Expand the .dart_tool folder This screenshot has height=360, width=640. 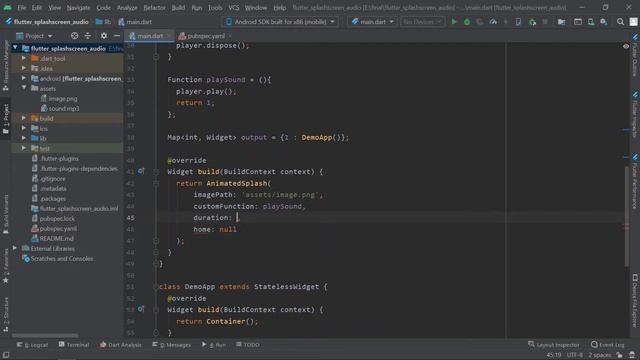[x=24, y=58]
